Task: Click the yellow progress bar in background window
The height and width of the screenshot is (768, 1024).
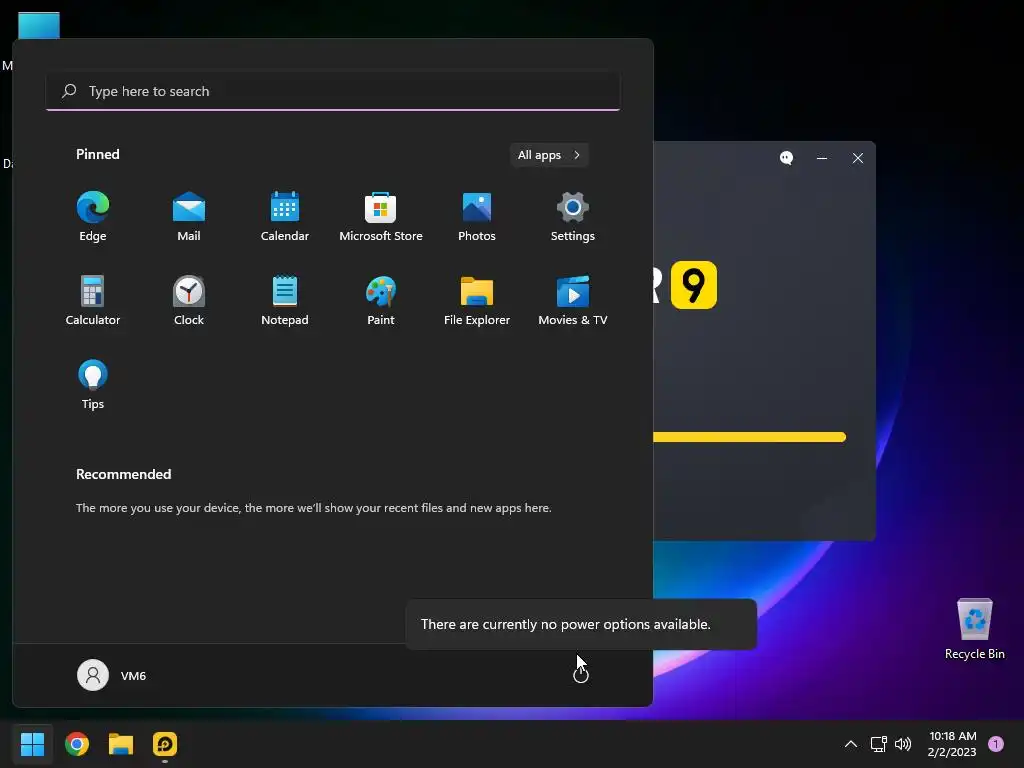Action: click(x=750, y=437)
